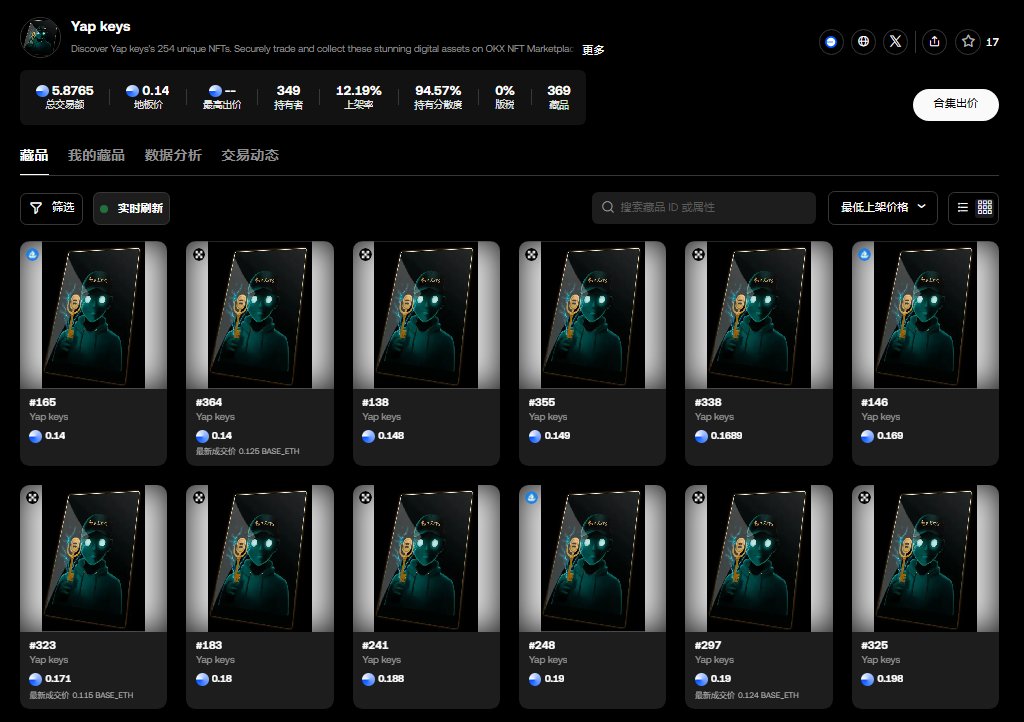Open the NFT #323 card image

pos(93,558)
